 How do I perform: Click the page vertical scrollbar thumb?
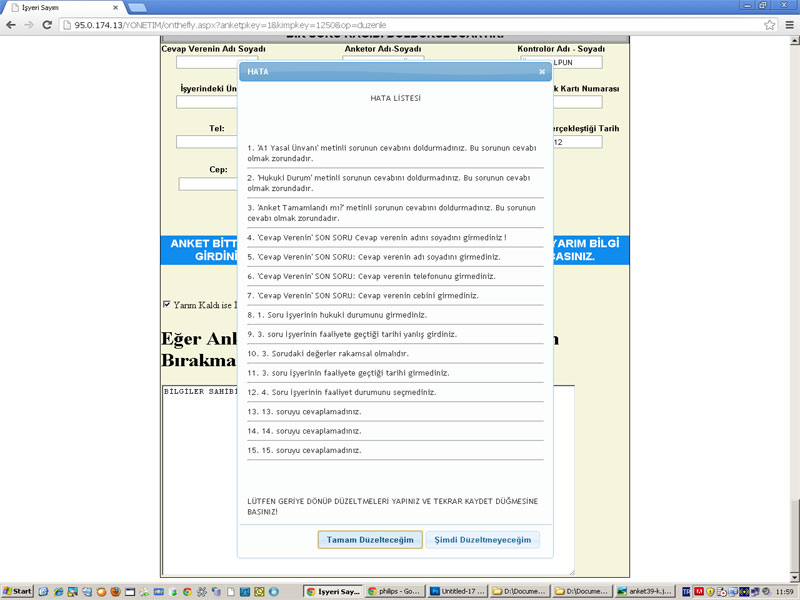(x=794, y=534)
